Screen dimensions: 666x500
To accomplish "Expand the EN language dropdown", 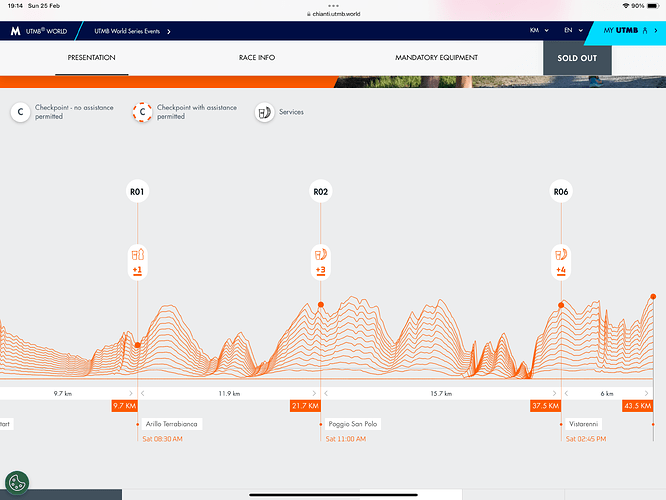I will (573, 31).
